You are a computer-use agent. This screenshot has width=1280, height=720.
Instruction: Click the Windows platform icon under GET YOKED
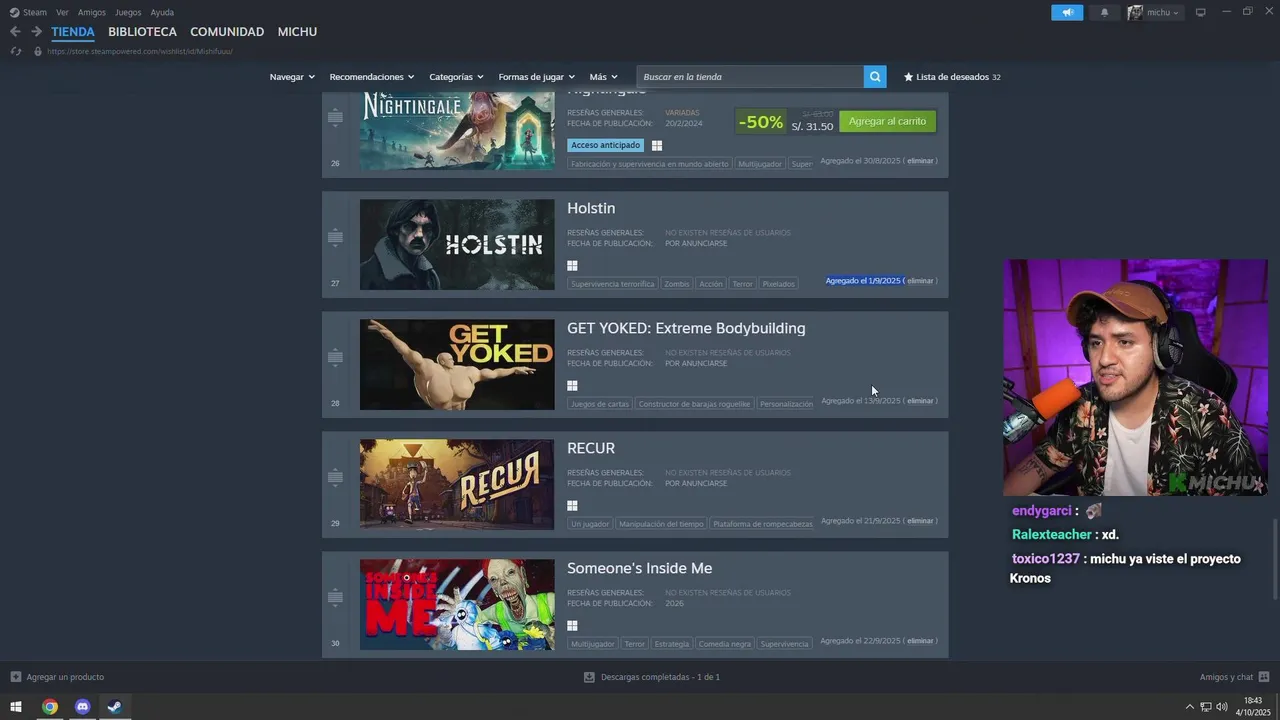coord(572,386)
